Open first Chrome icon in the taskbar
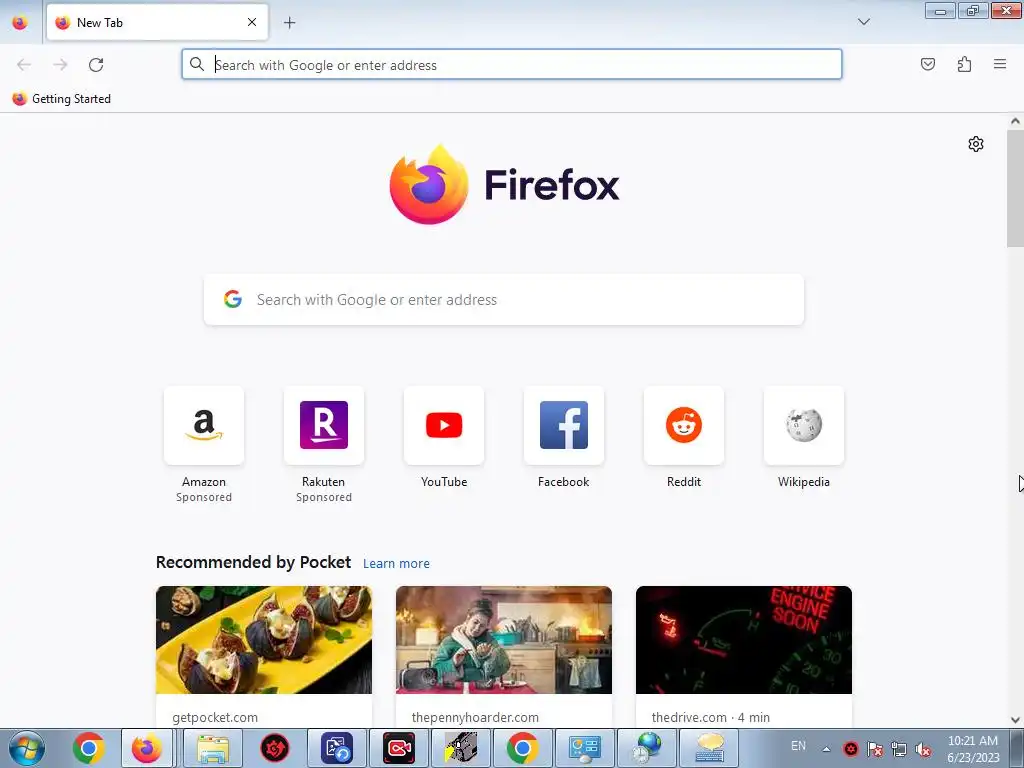 click(x=89, y=748)
